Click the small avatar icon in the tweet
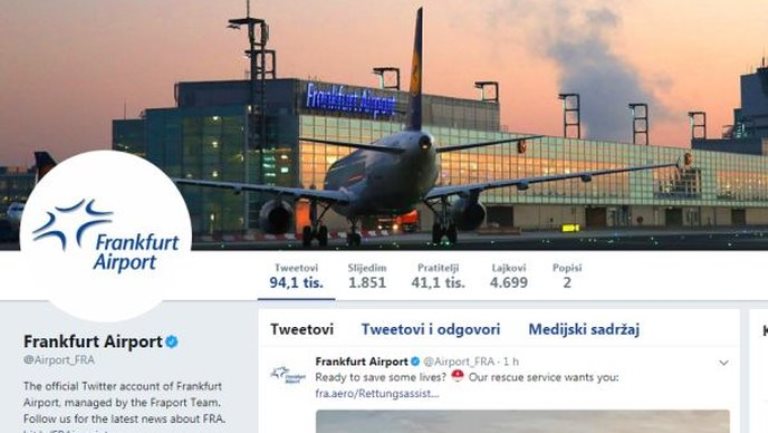 pos(288,375)
